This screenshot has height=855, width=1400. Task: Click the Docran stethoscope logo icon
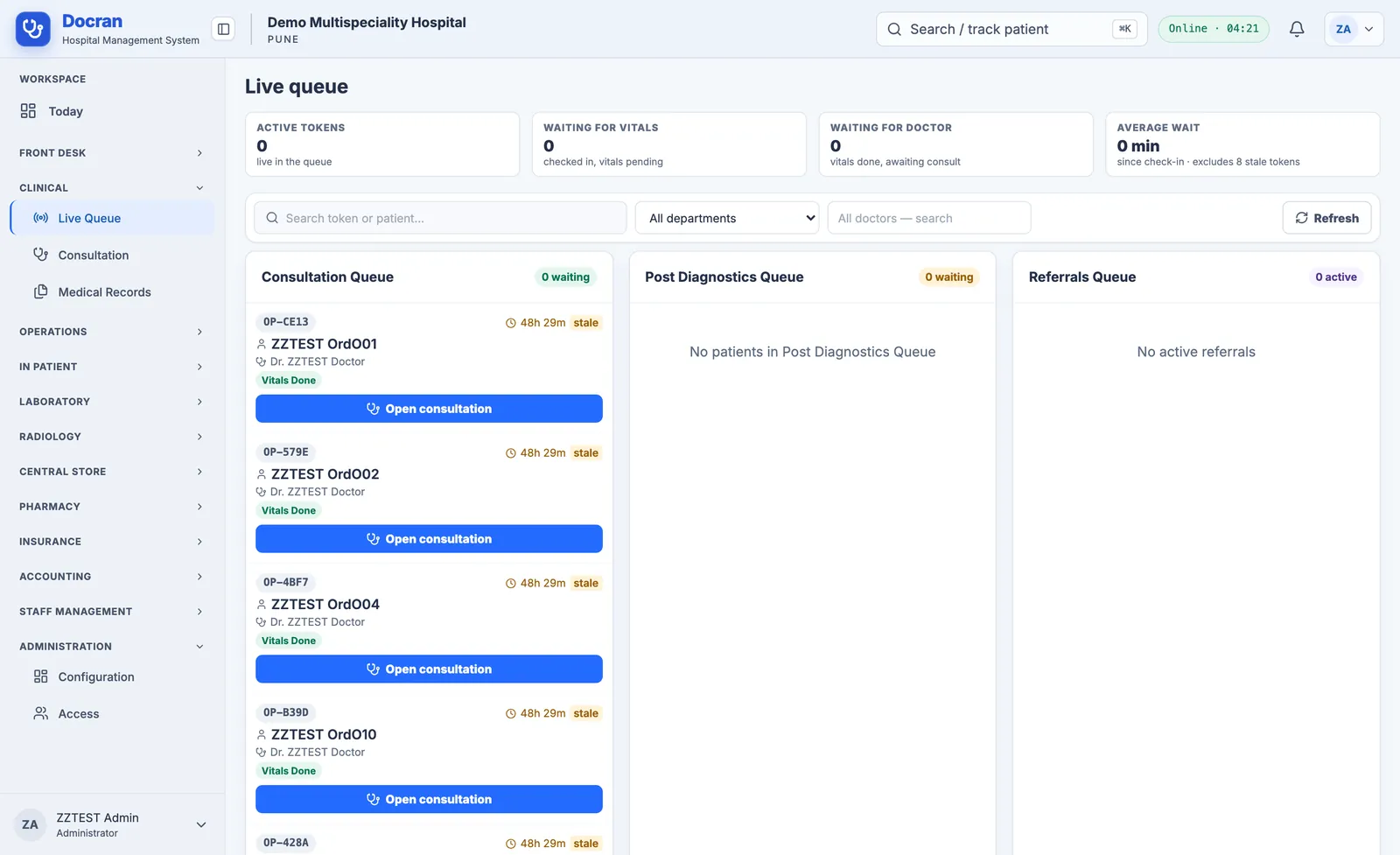click(33, 29)
